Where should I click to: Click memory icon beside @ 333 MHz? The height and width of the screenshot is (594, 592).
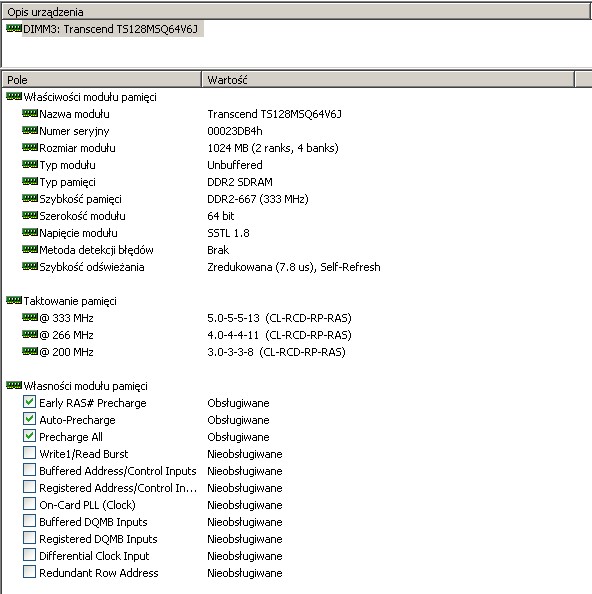click(x=30, y=317)
